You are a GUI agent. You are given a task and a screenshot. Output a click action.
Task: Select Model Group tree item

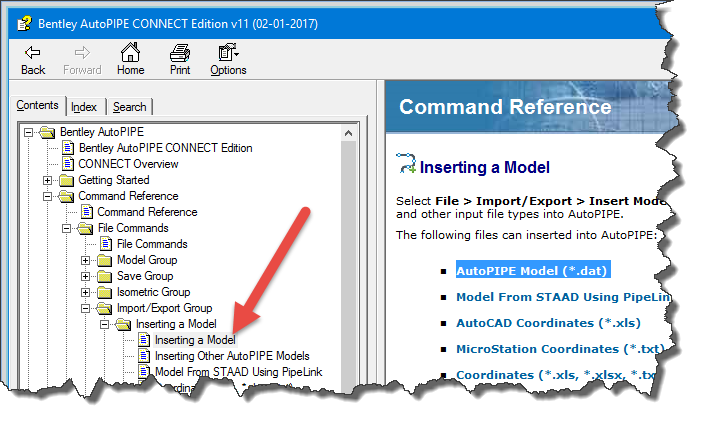click(x=147, y=260)
